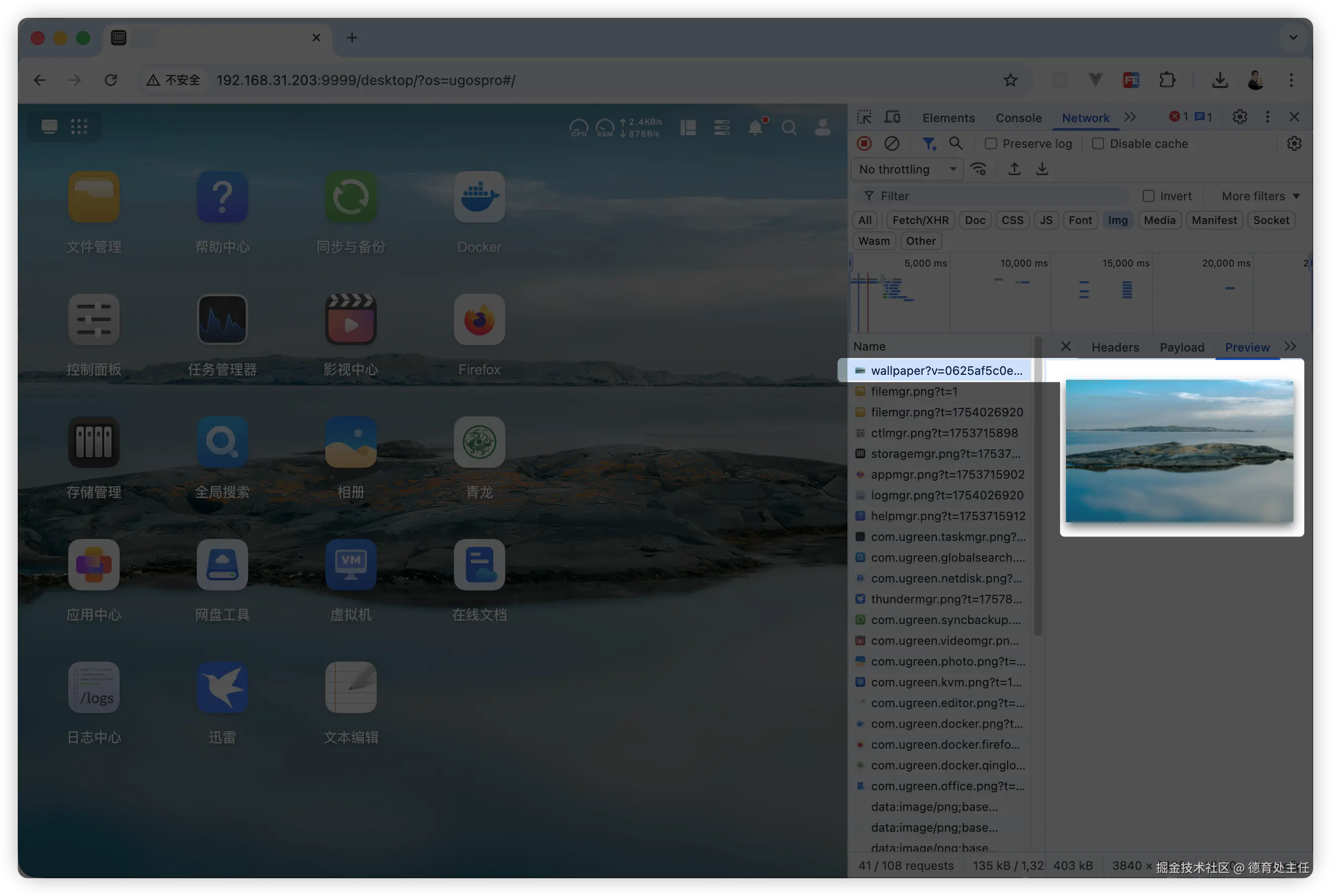Check the Disable cache option
The width and height of the screenshot is (1331, 896).
pyautogui.click(x=1097, y=143)
